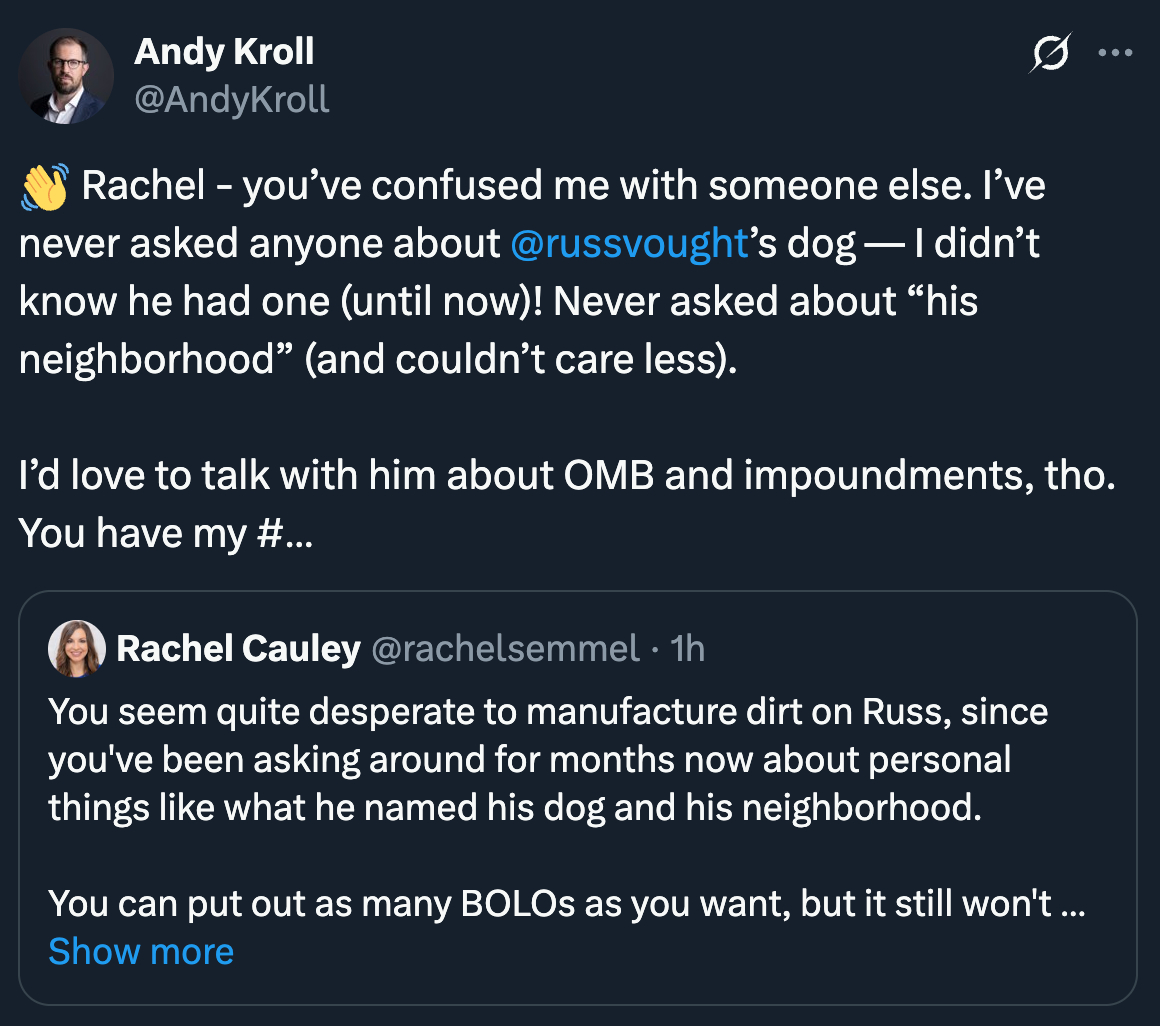The image size is (1160, 1026).
Task: Click the waving hand emoji
Action: (x=45, y=188)
